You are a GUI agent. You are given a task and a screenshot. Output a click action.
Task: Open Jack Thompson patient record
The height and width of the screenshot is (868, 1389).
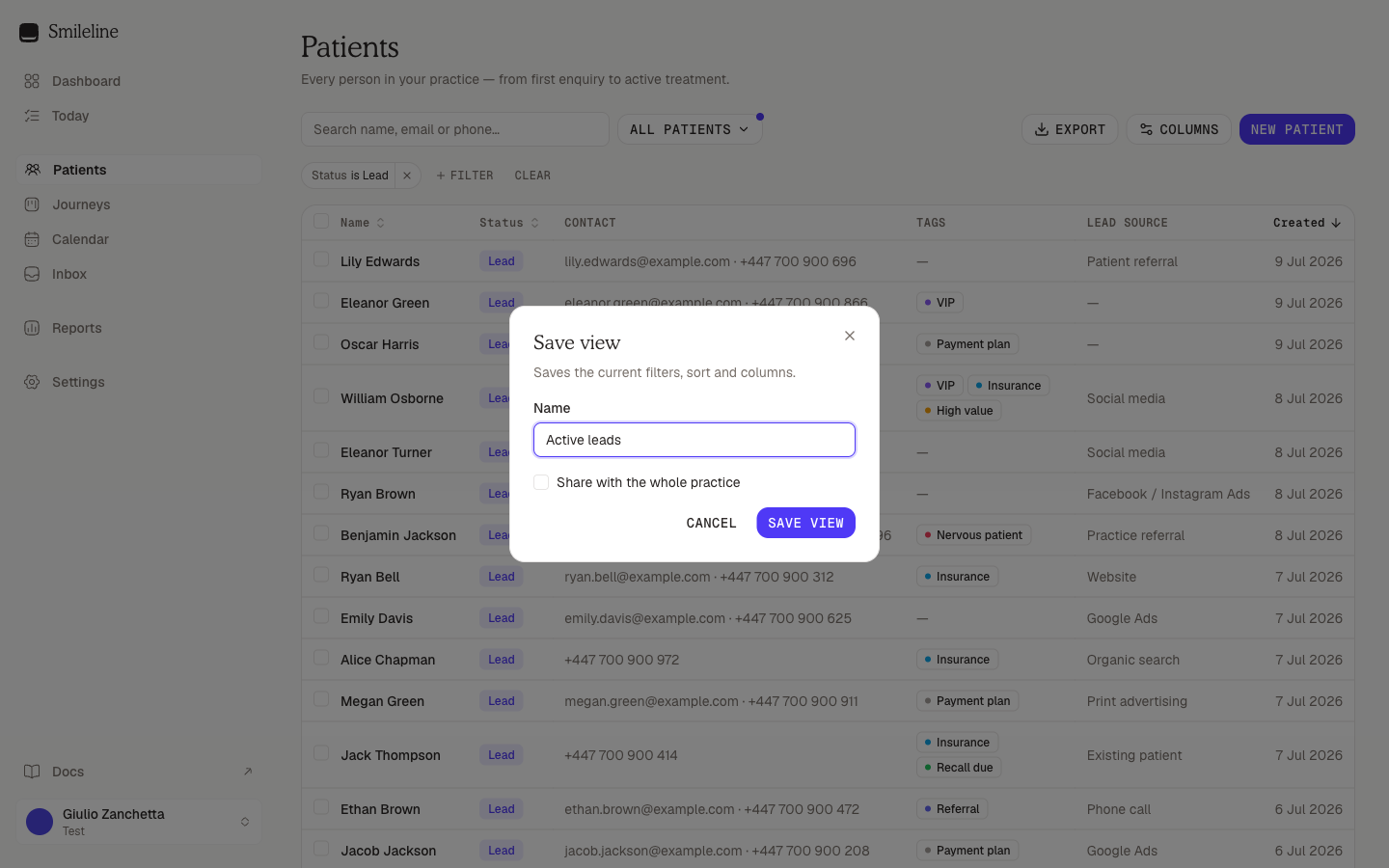click(390, 755)
